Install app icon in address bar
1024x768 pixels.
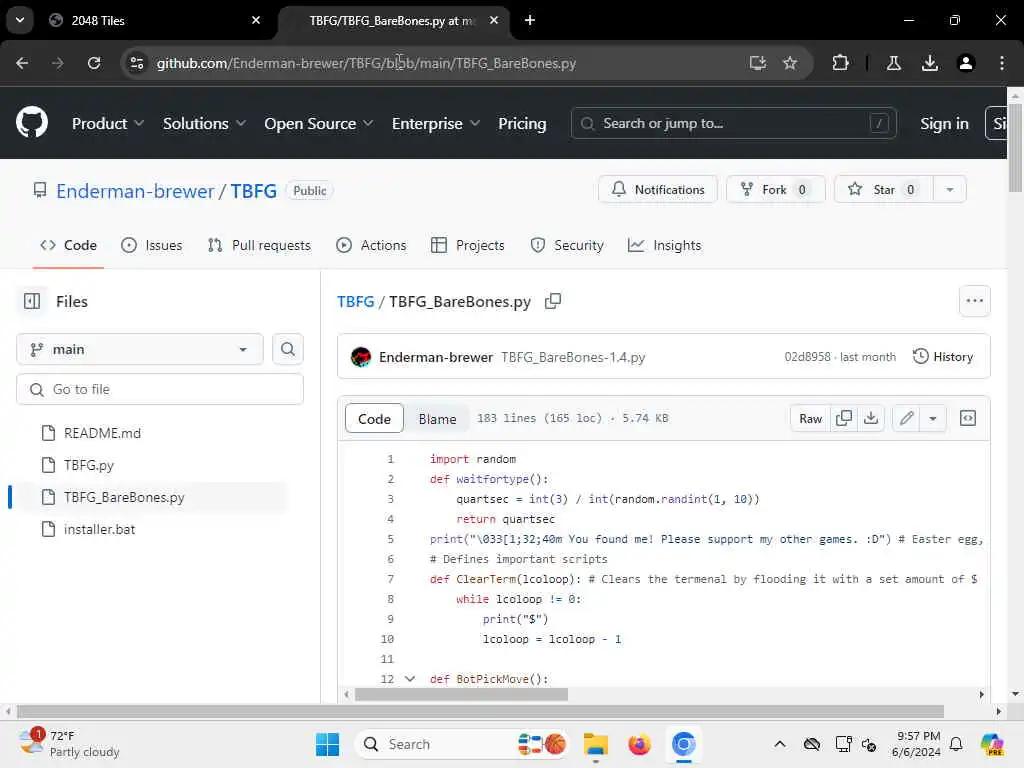(758, 63)
